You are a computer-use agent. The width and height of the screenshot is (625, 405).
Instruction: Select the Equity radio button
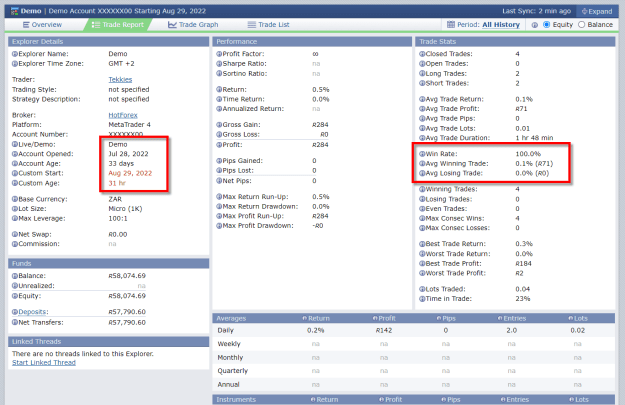[546, 25]
